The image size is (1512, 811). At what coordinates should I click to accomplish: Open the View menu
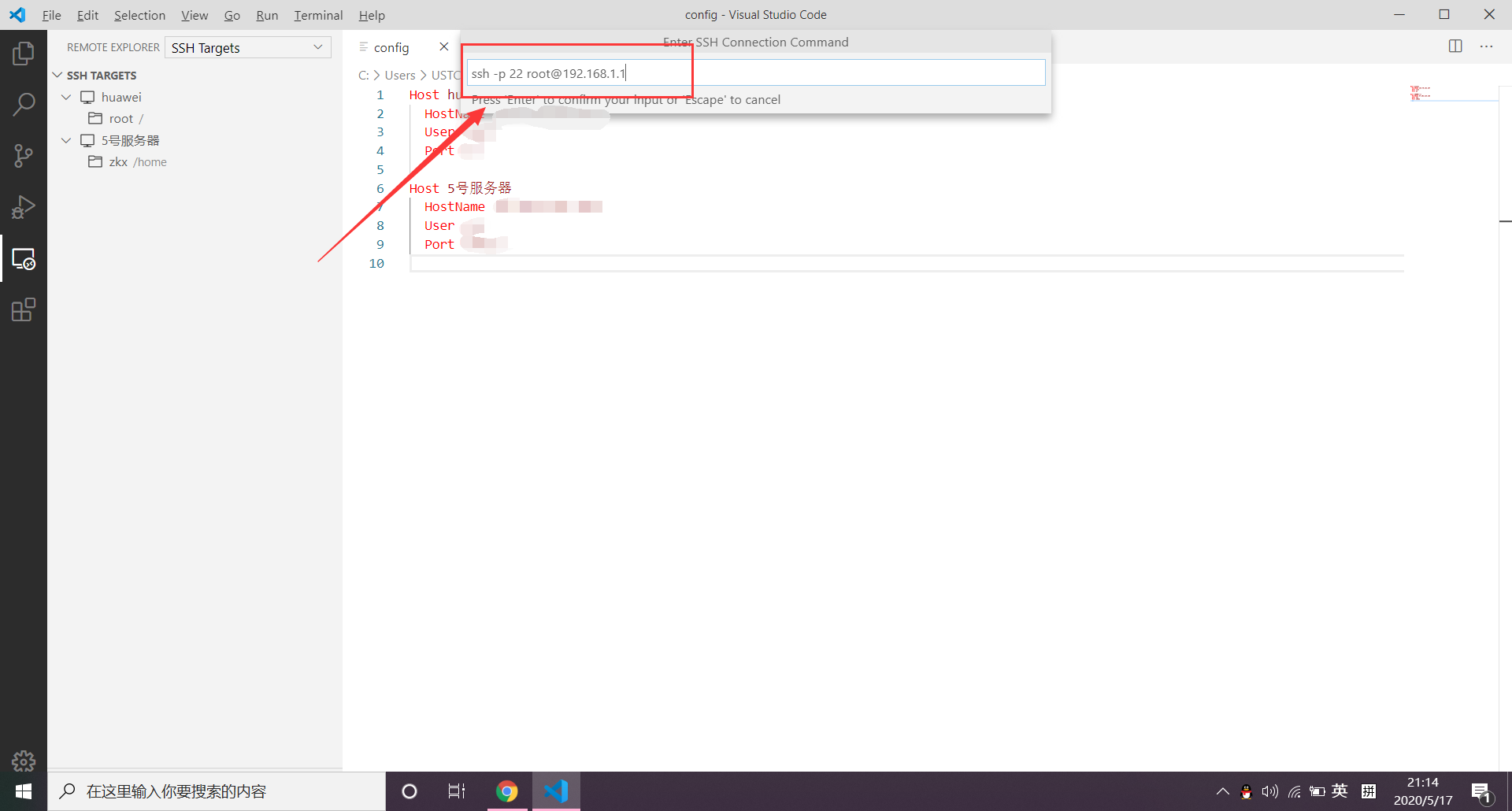click(195, 15)
